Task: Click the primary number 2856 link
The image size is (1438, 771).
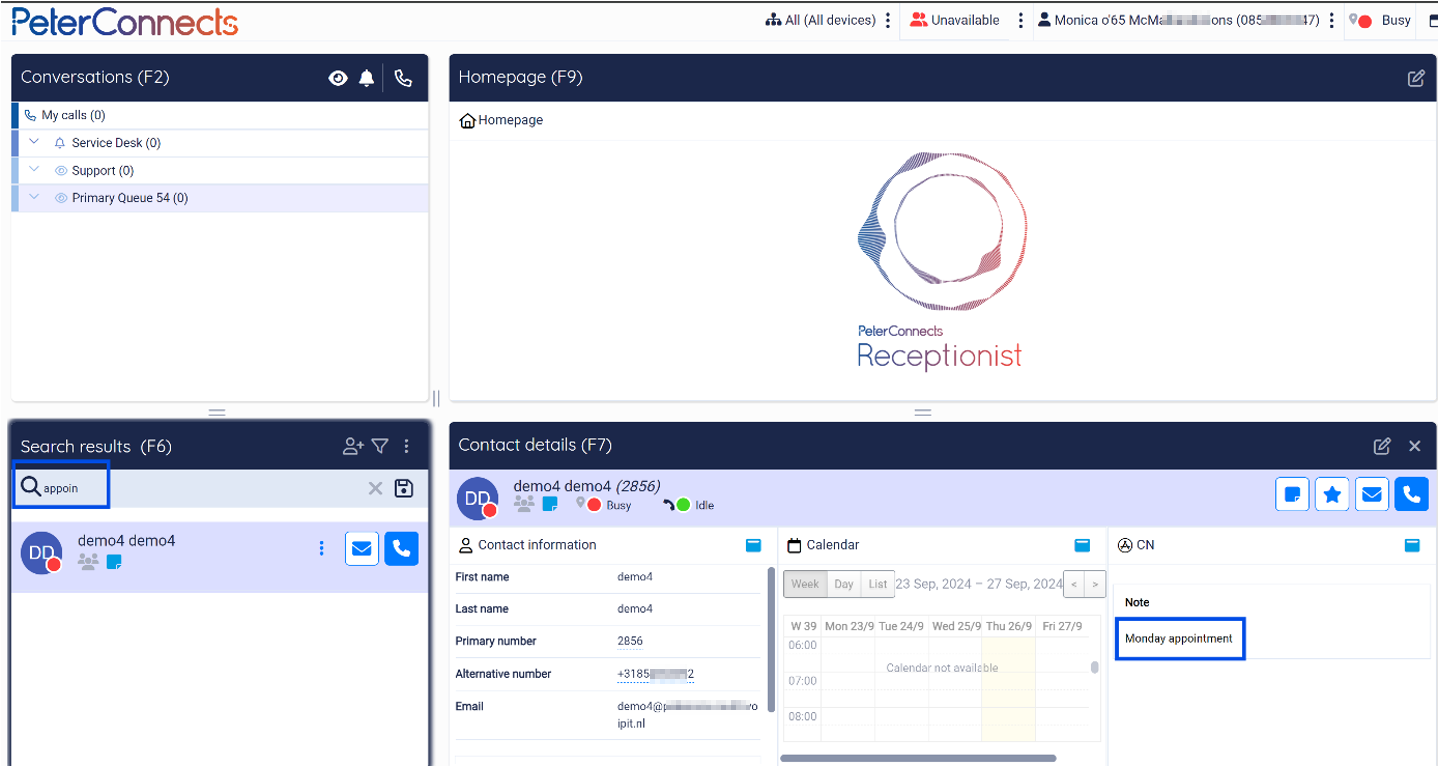Action: (630, 641)
